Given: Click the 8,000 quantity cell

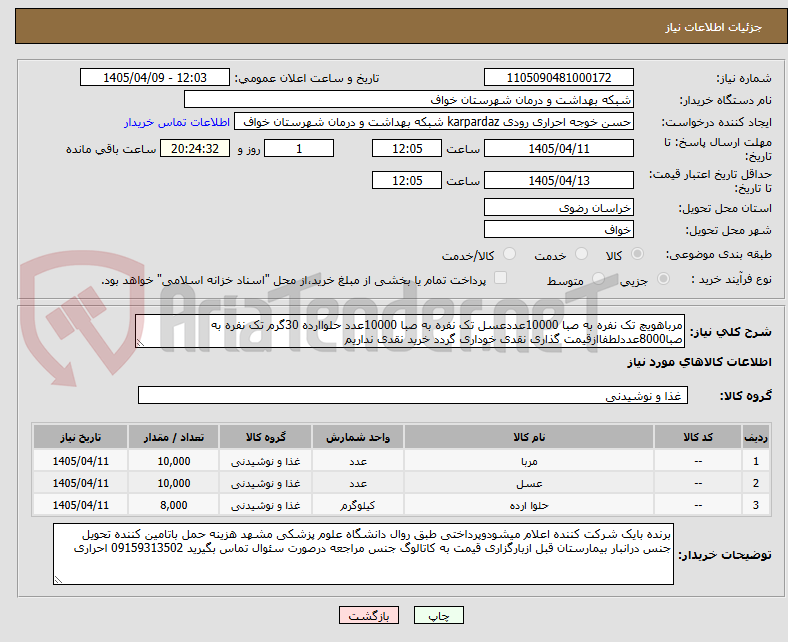Looking at the screenshot, I should pos(173,505).
